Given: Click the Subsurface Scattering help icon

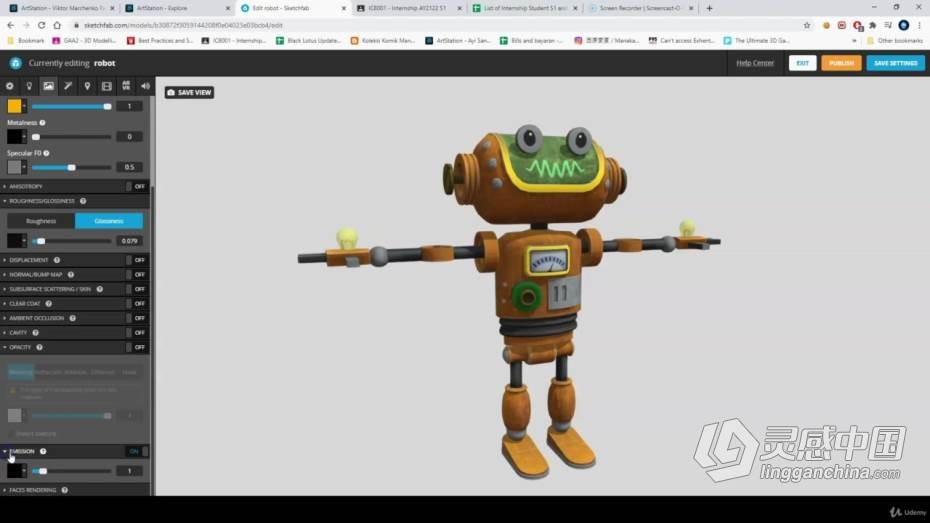Looking at the screenshot, I should (x=100, y=289).
